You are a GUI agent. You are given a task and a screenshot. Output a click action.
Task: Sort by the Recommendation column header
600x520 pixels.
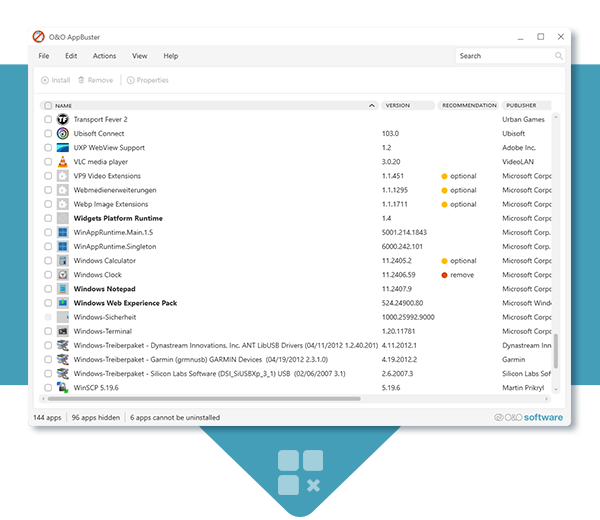[468, 105]
